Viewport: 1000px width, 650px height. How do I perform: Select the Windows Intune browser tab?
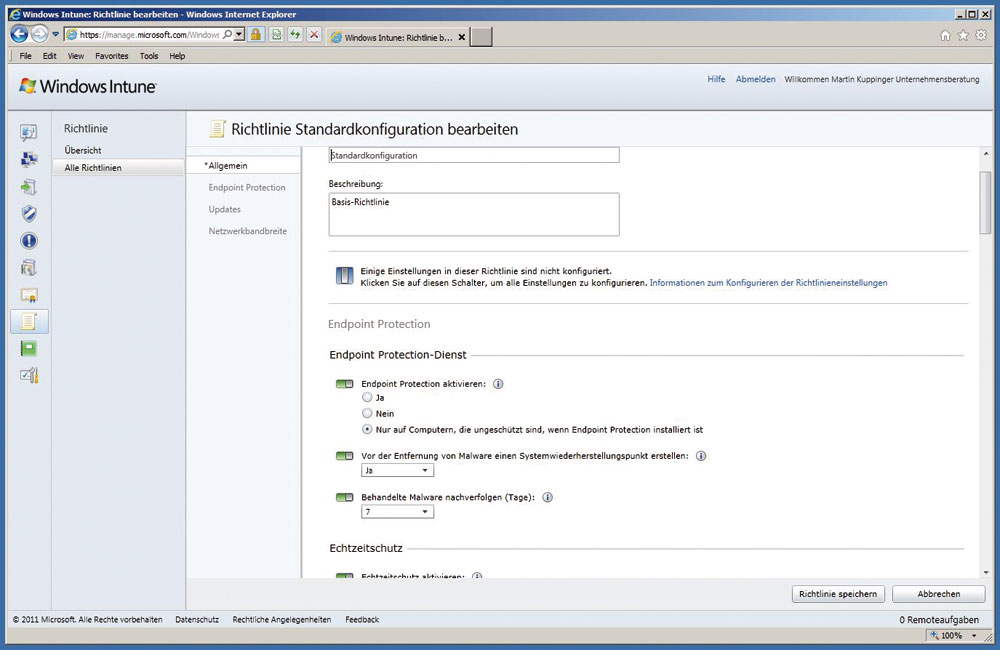398,37
